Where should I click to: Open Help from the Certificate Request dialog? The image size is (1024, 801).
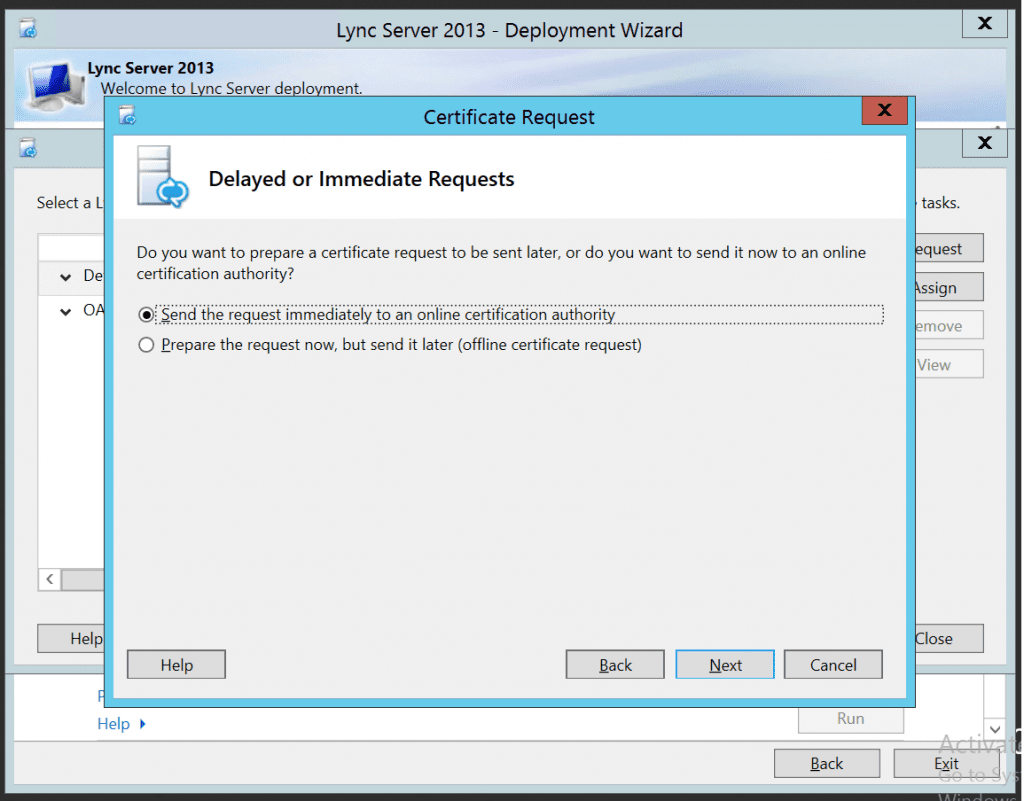176,664
